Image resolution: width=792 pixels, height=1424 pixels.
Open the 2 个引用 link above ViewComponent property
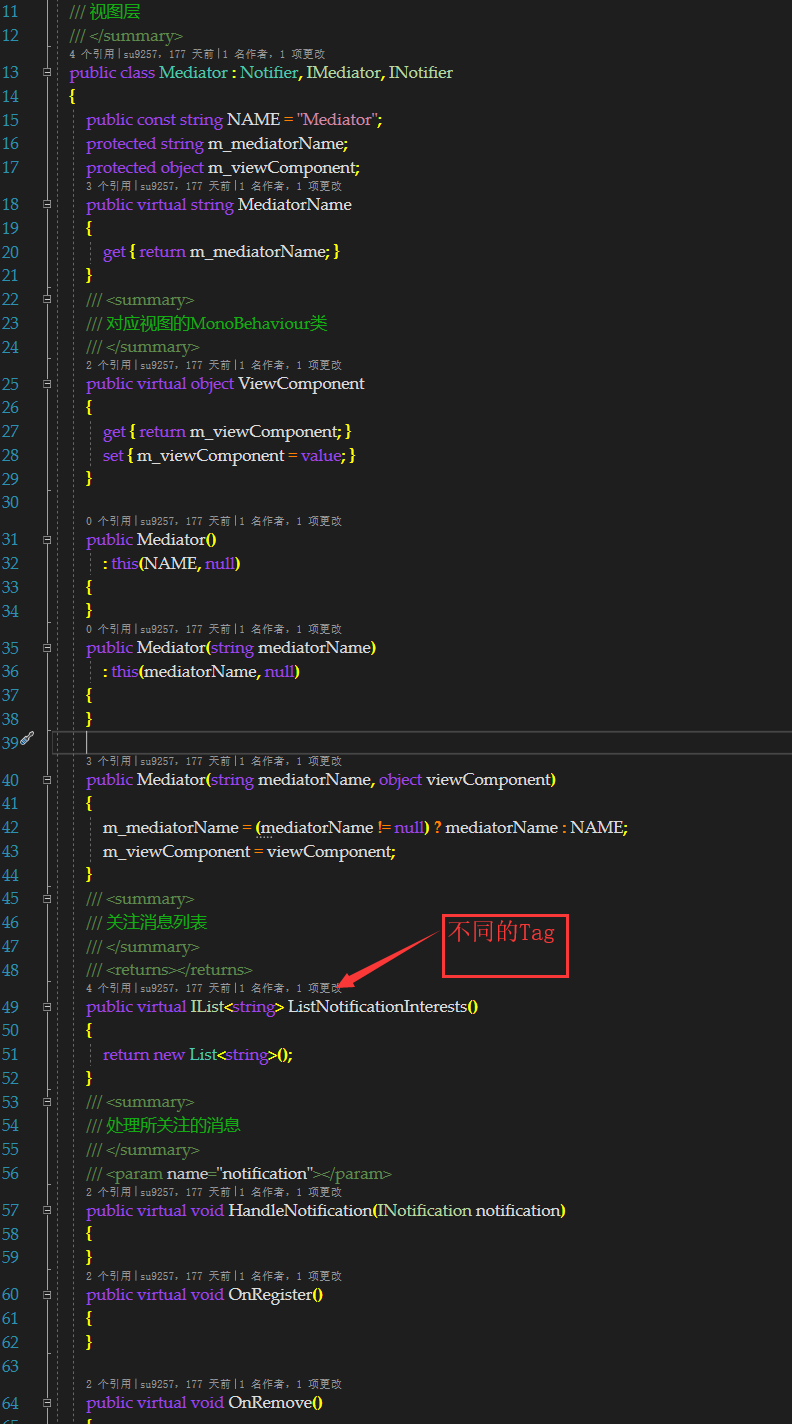click(x=109, y=365)
